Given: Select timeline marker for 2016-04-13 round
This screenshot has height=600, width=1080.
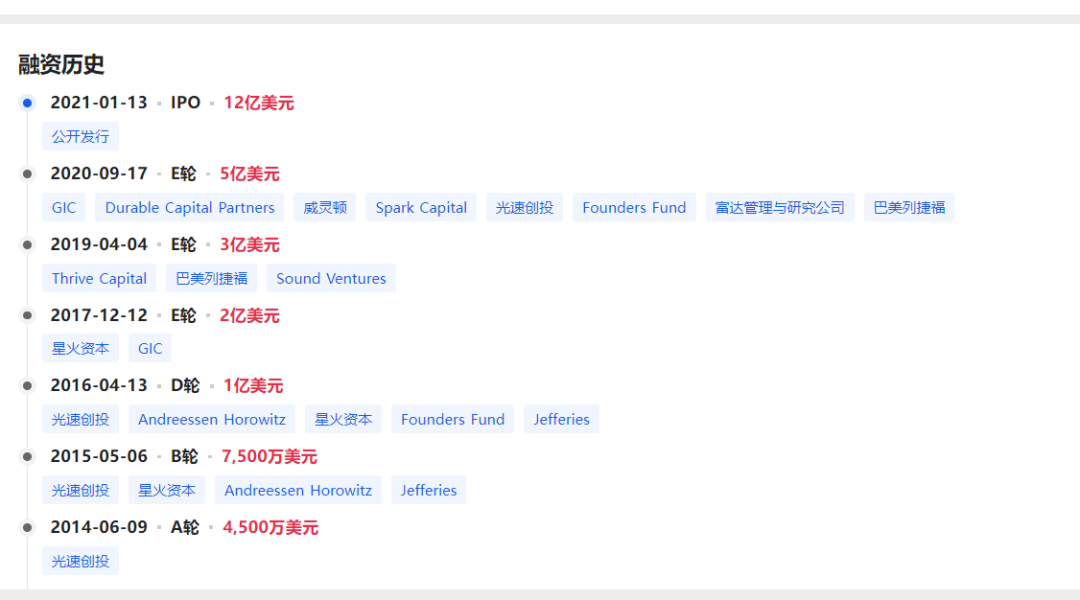Looking at the screenshot, I should coord(28,386).
